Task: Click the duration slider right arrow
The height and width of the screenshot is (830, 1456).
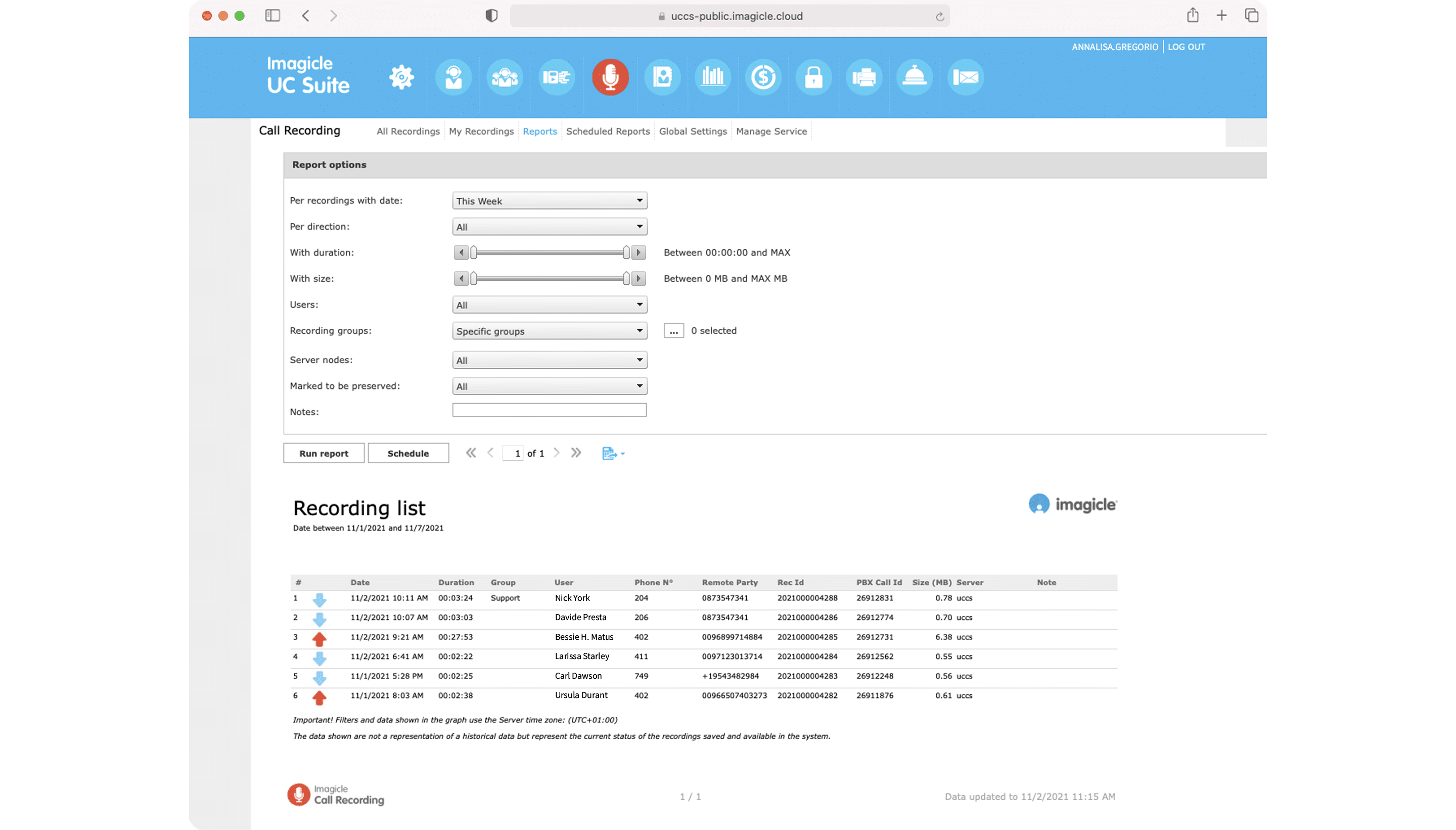Action: (x=639, y=252)
